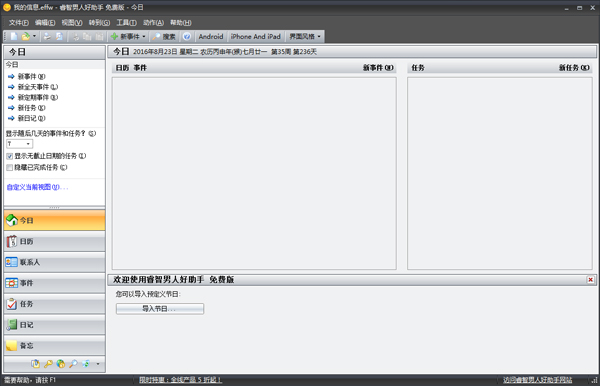600x386 pixels.
Task: Open the 动作(A) menu
Action: (153, 23)
